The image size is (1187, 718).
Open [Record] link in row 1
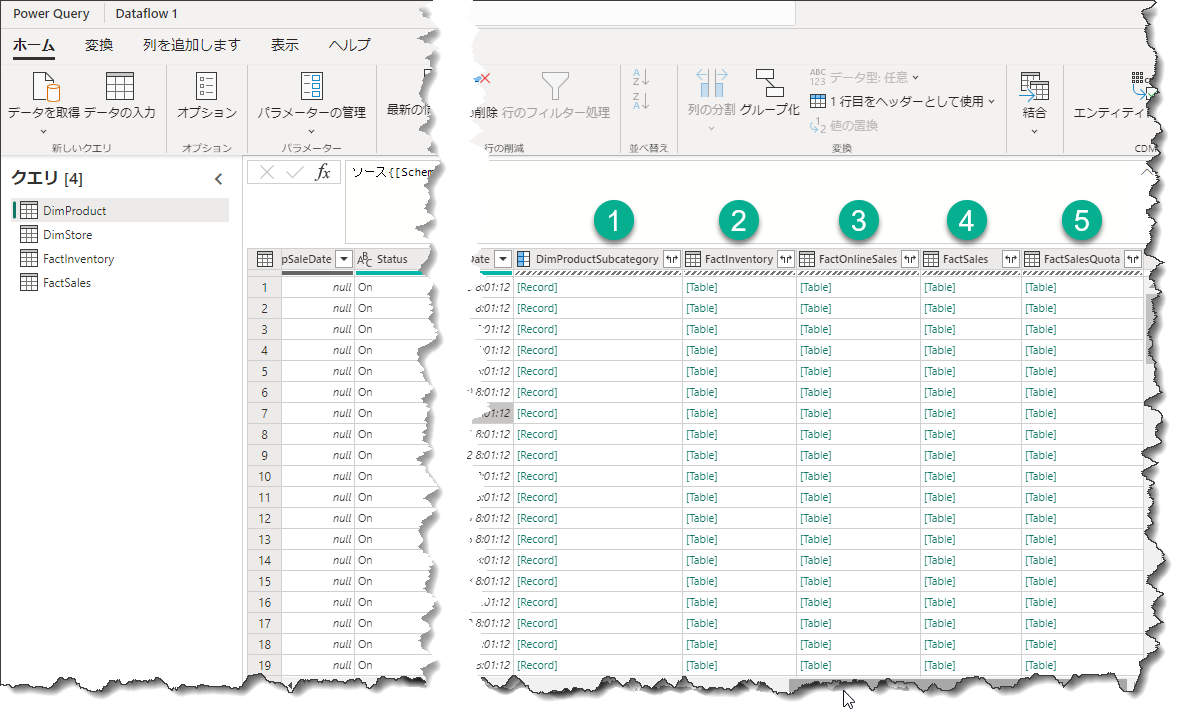tap(537, 288)
